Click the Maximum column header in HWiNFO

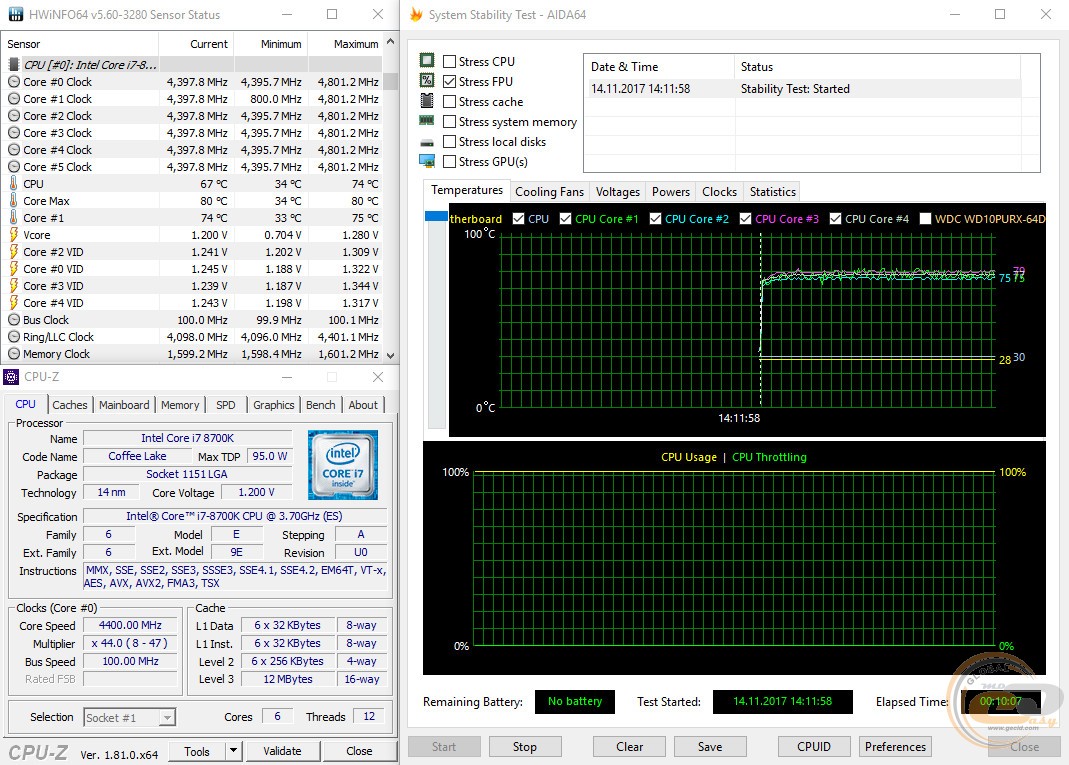346,44
